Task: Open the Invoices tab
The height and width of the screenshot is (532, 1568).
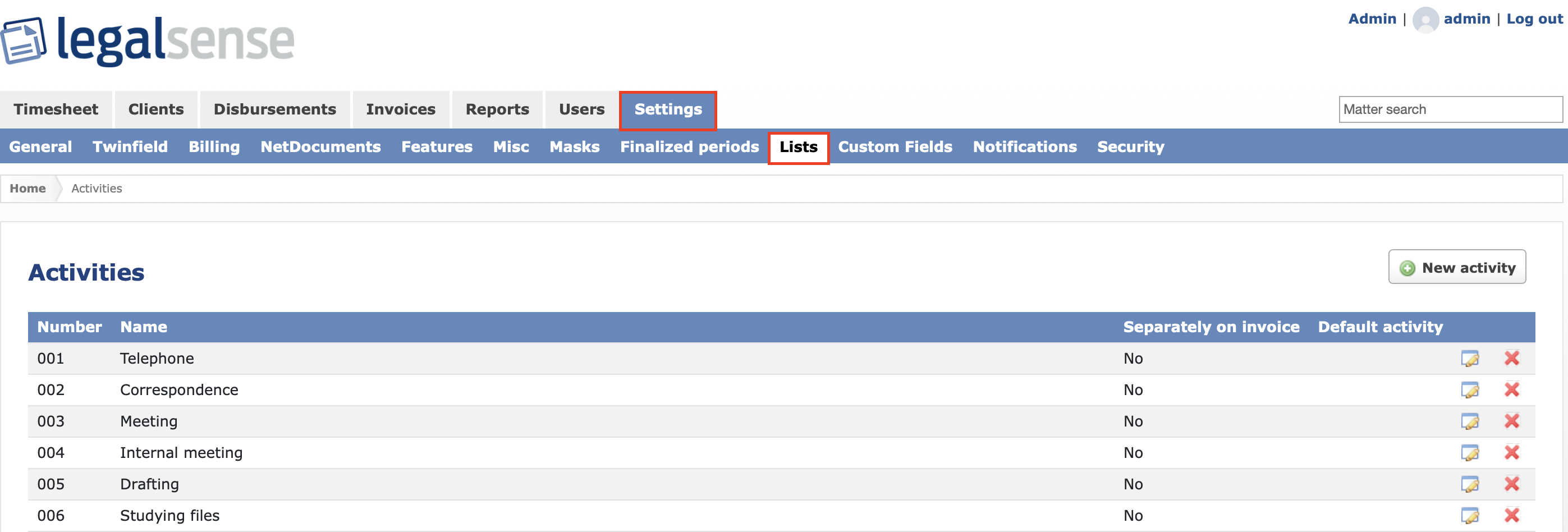Action: (x=401, y=109)
